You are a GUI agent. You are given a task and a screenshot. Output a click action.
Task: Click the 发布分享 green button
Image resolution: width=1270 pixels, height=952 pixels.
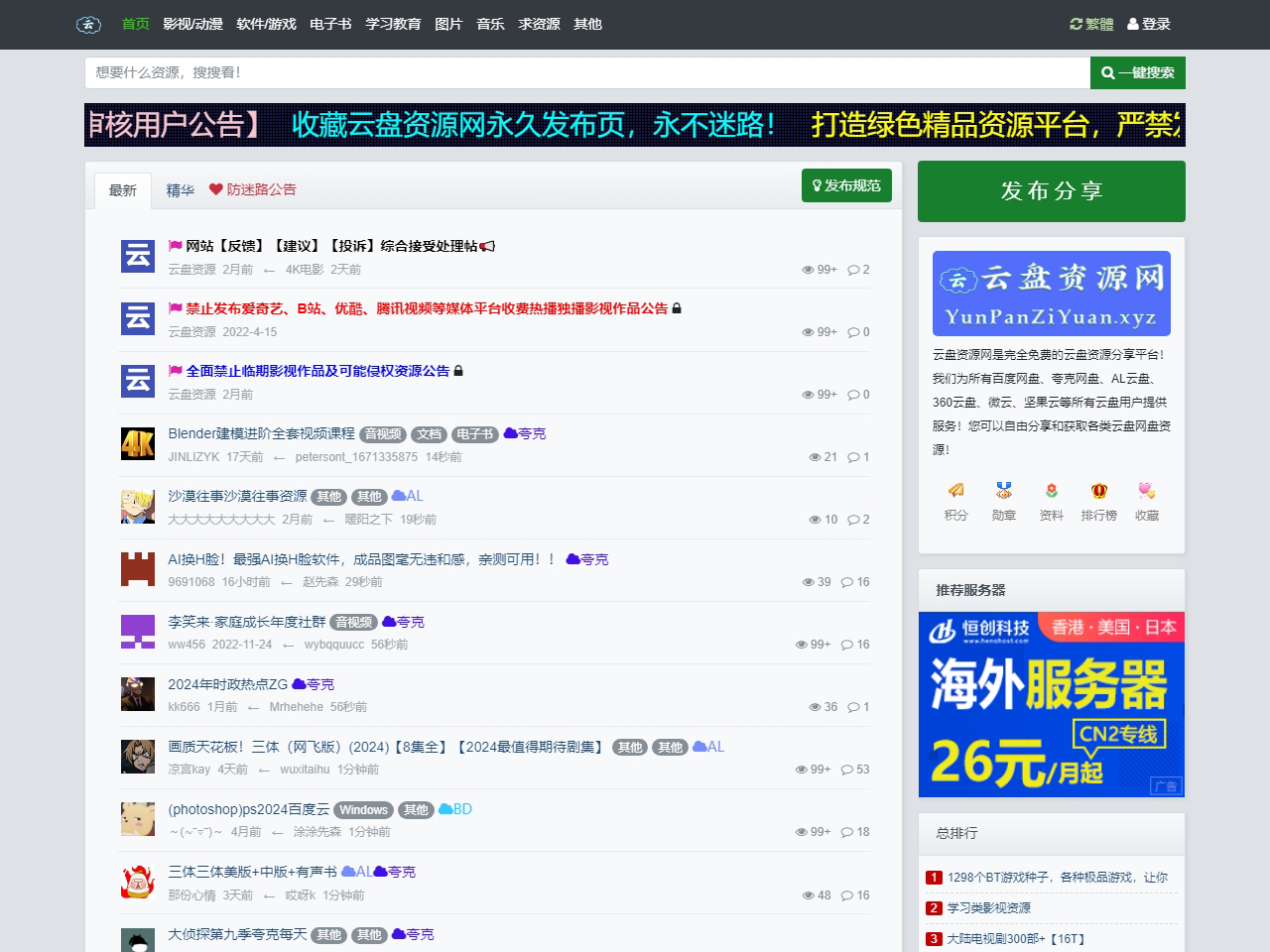1051,191
